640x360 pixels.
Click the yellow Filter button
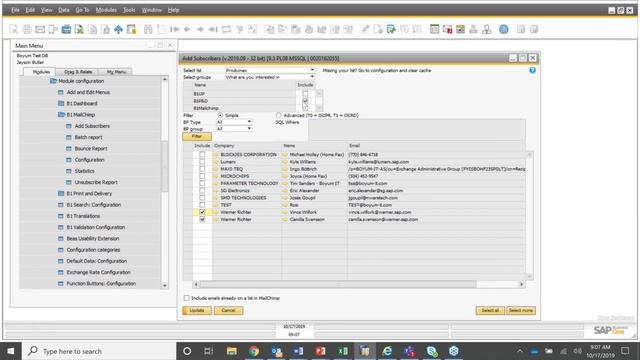197,136
